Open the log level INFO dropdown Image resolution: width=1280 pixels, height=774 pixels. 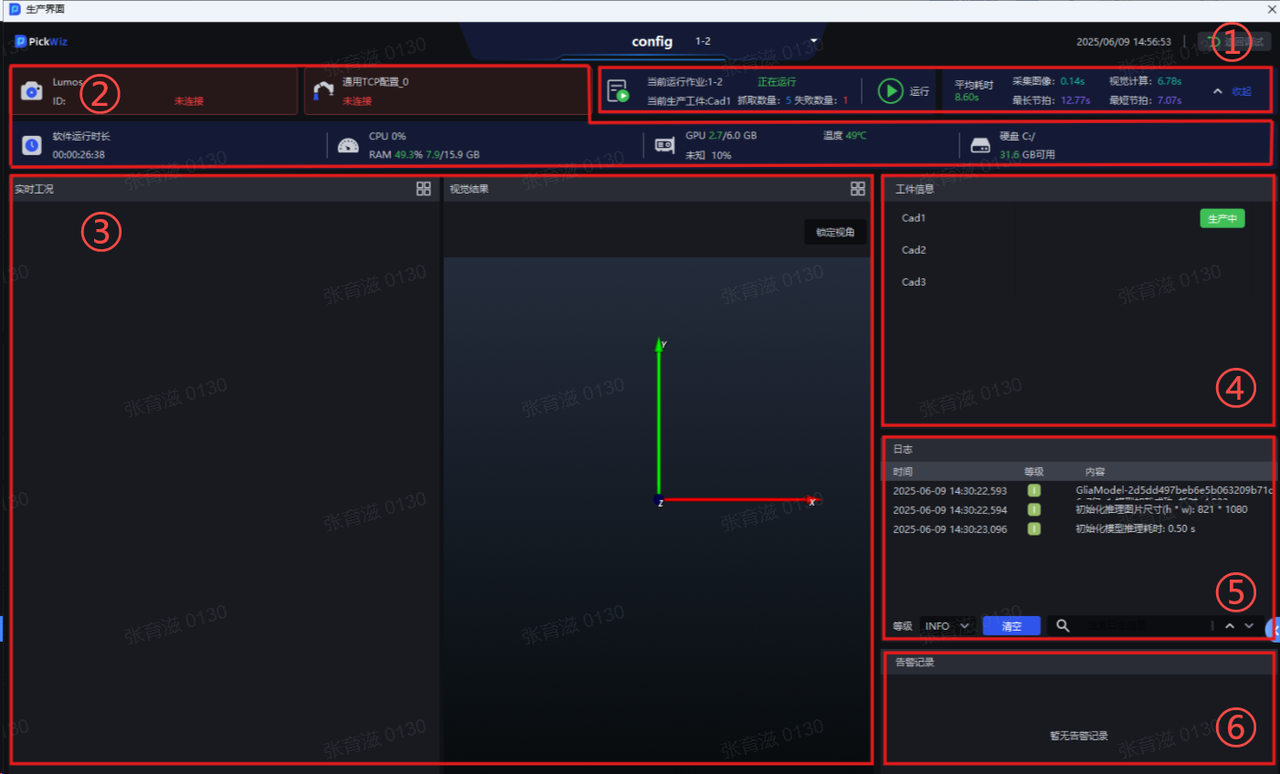pos(947,626)
